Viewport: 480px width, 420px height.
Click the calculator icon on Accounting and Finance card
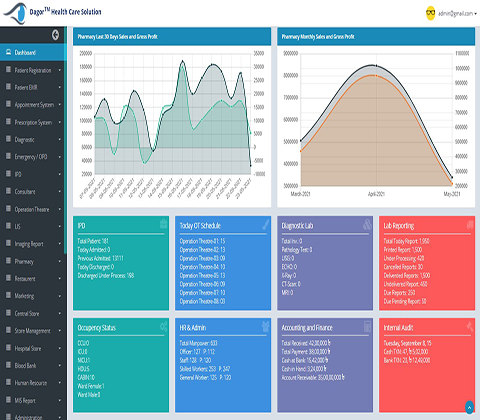pyautogui.click(x=367, y=327)
